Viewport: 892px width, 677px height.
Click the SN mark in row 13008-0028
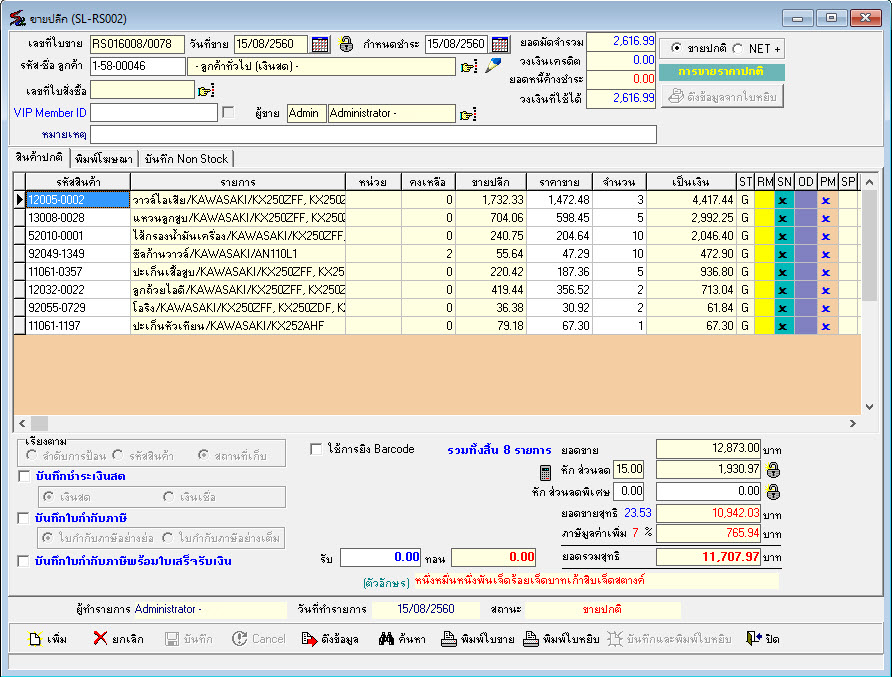pos(783,218)
